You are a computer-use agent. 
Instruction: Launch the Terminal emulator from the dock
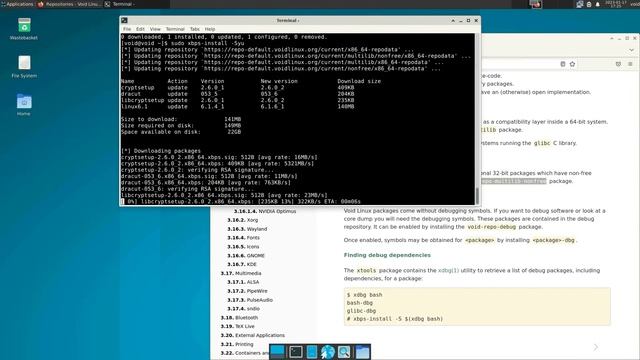(x=296, y=352)
